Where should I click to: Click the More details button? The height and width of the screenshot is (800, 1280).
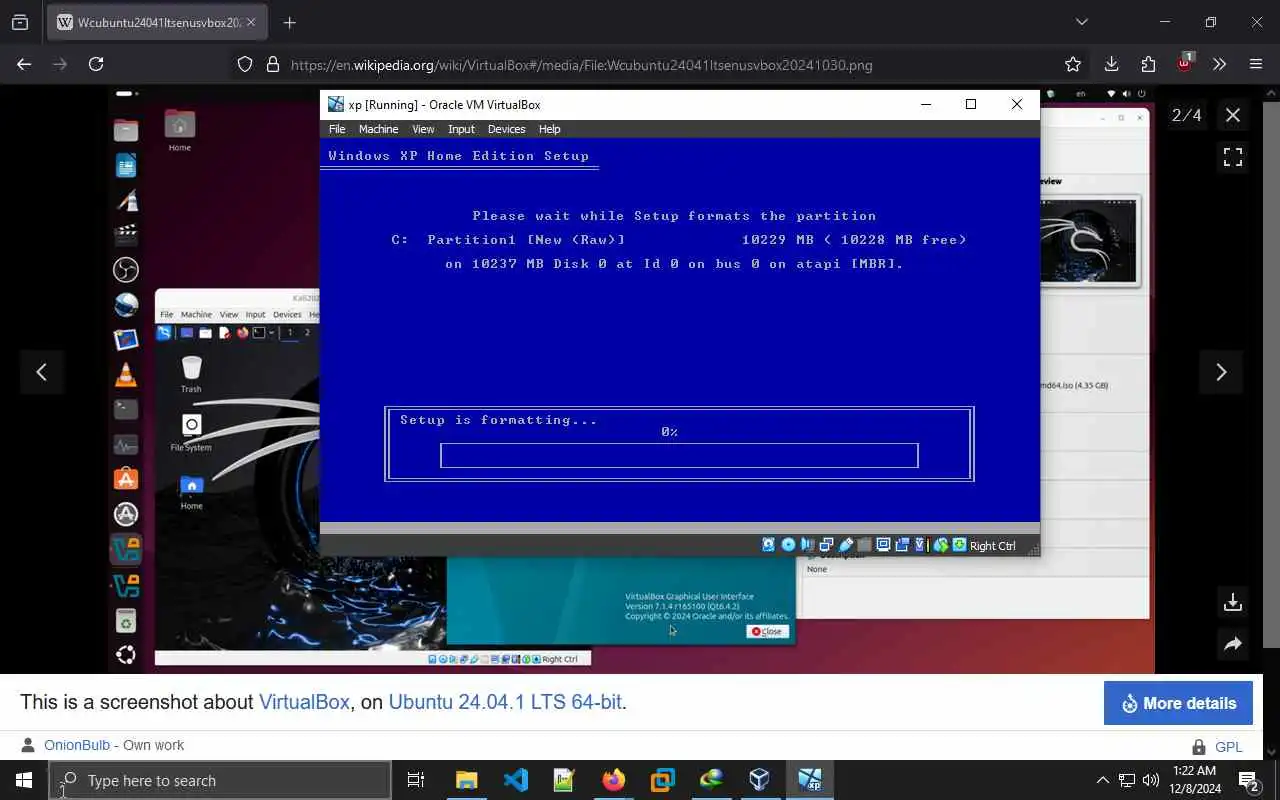click(1177, 703)
